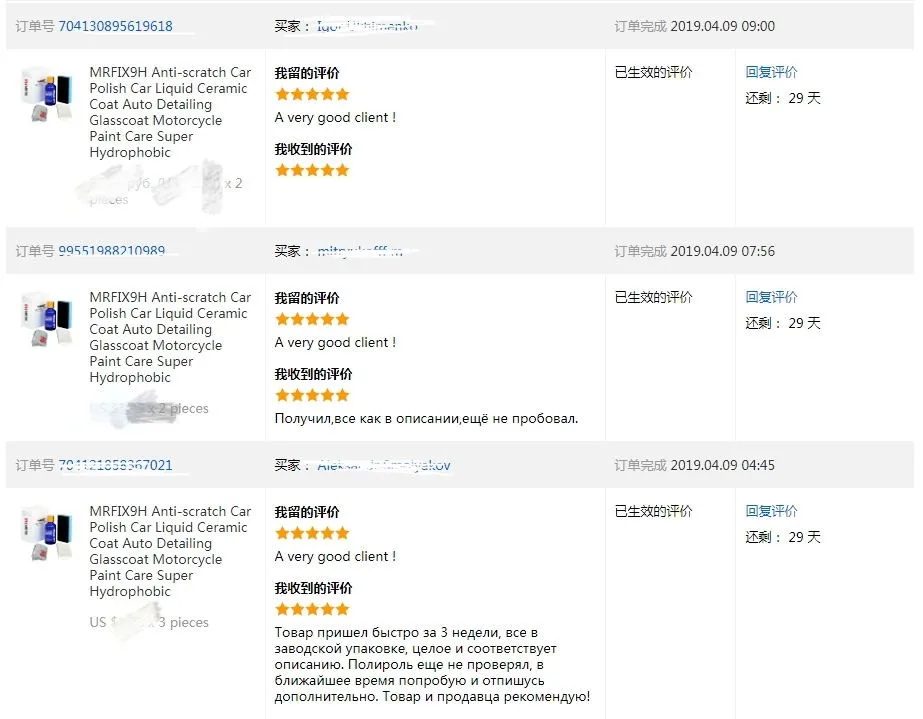Screen dimensions: 923x719
Task: Open buyer profile mitryukofff
Action: click(x=360, y=251)
